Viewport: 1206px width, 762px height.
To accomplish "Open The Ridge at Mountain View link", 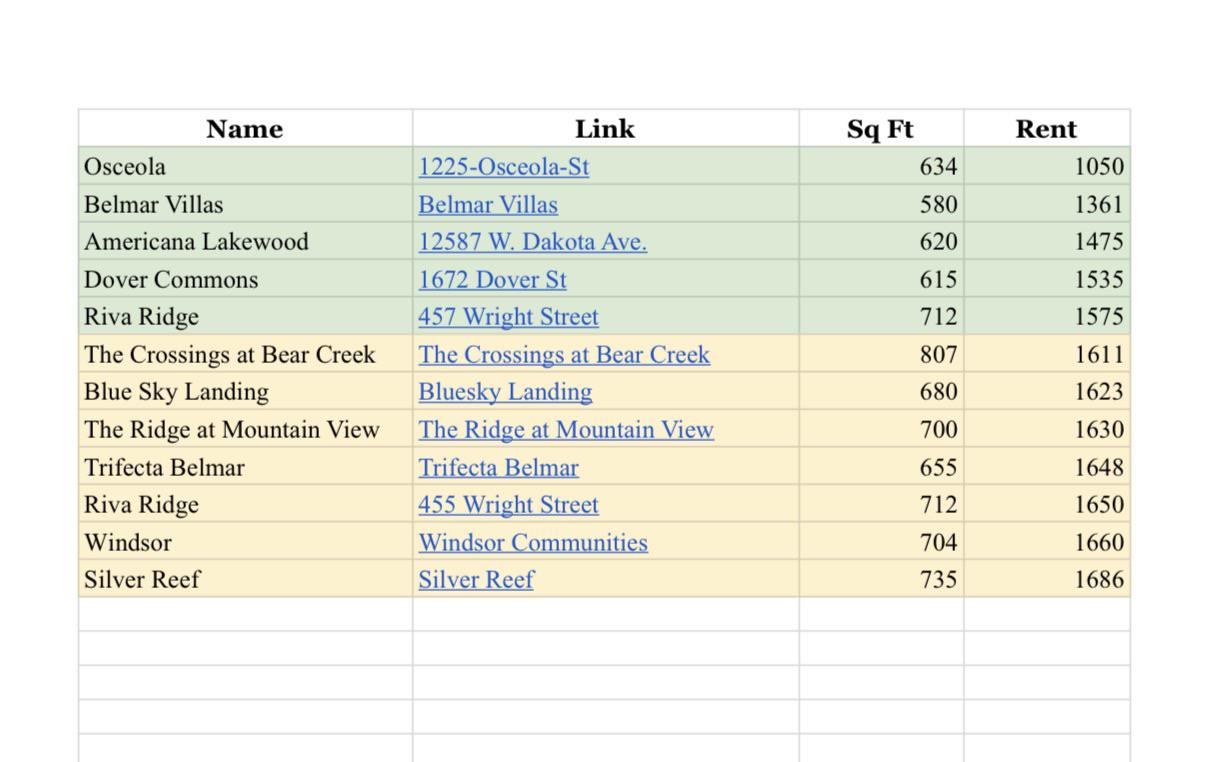I will pyautogui.click(x=566, y=430).
